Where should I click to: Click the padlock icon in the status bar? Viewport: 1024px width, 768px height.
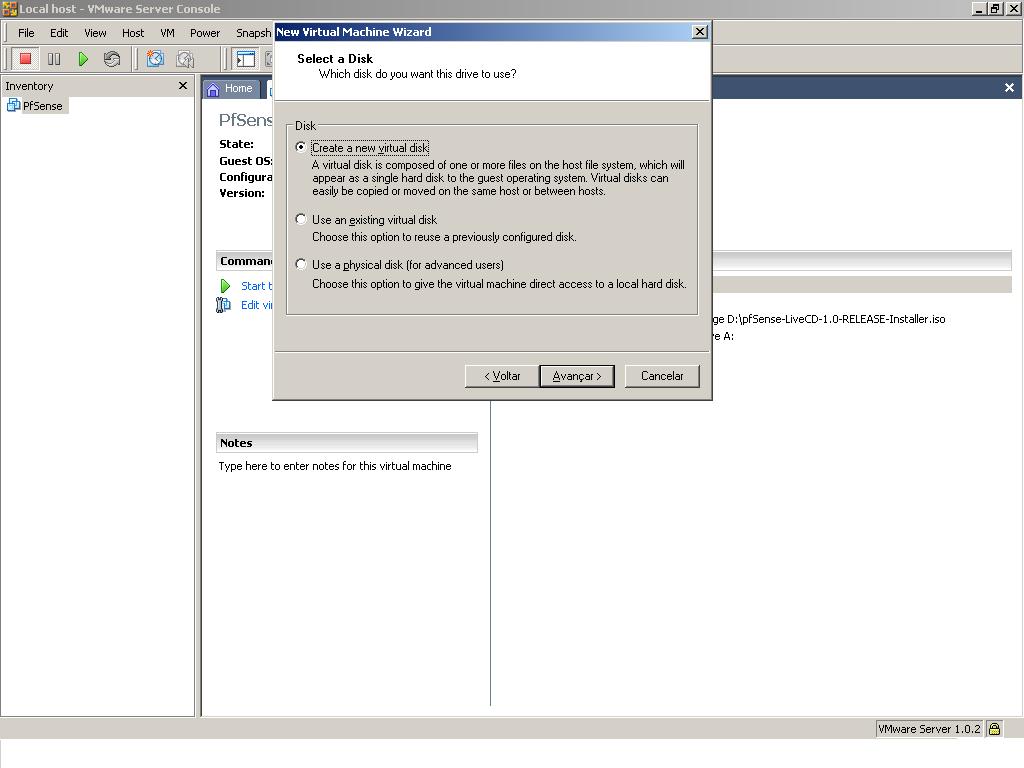tap(994, 729)
